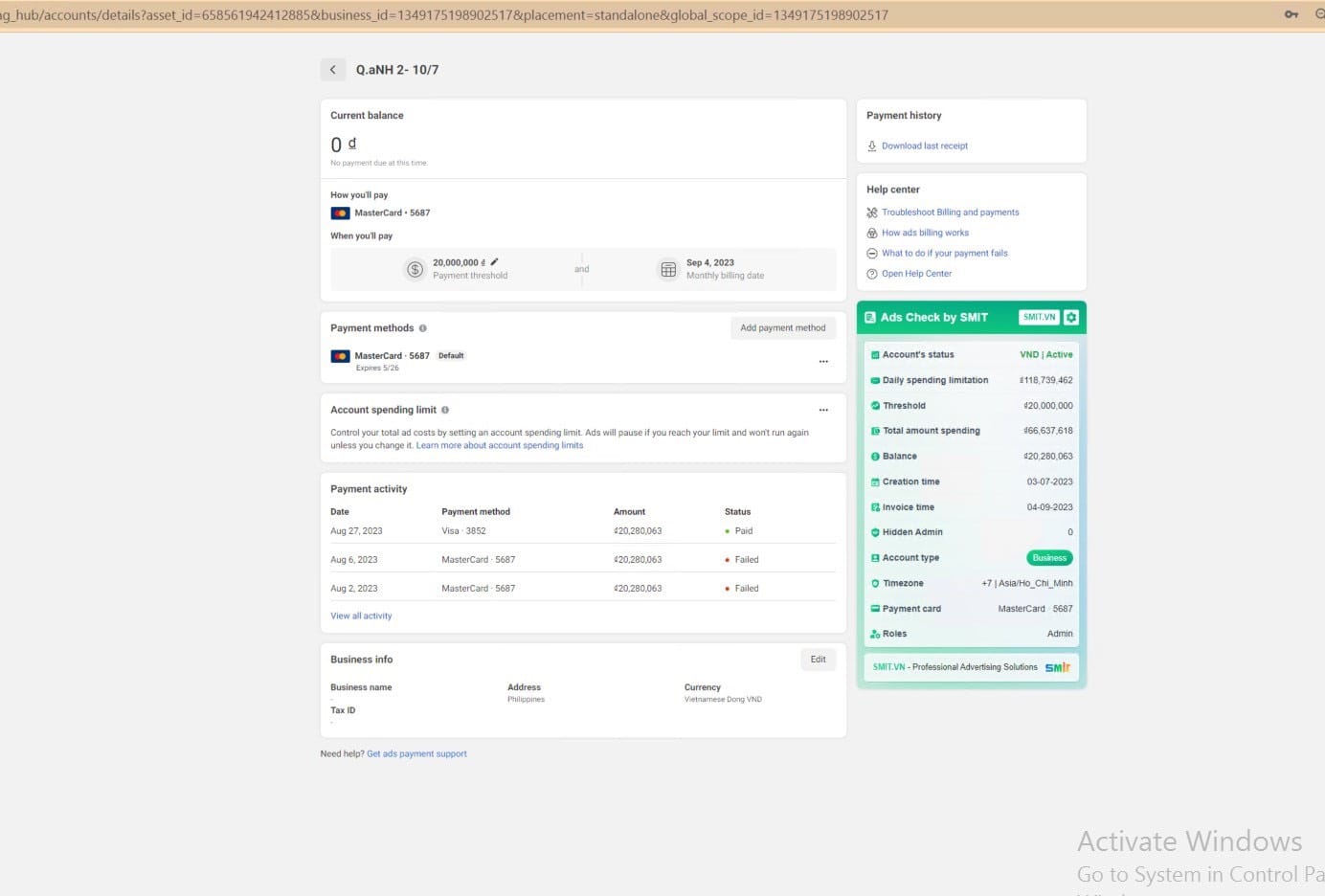Open the Download last receipt link
The height and width of the screenshot is (896, 1325).
(x=924, y=146)
